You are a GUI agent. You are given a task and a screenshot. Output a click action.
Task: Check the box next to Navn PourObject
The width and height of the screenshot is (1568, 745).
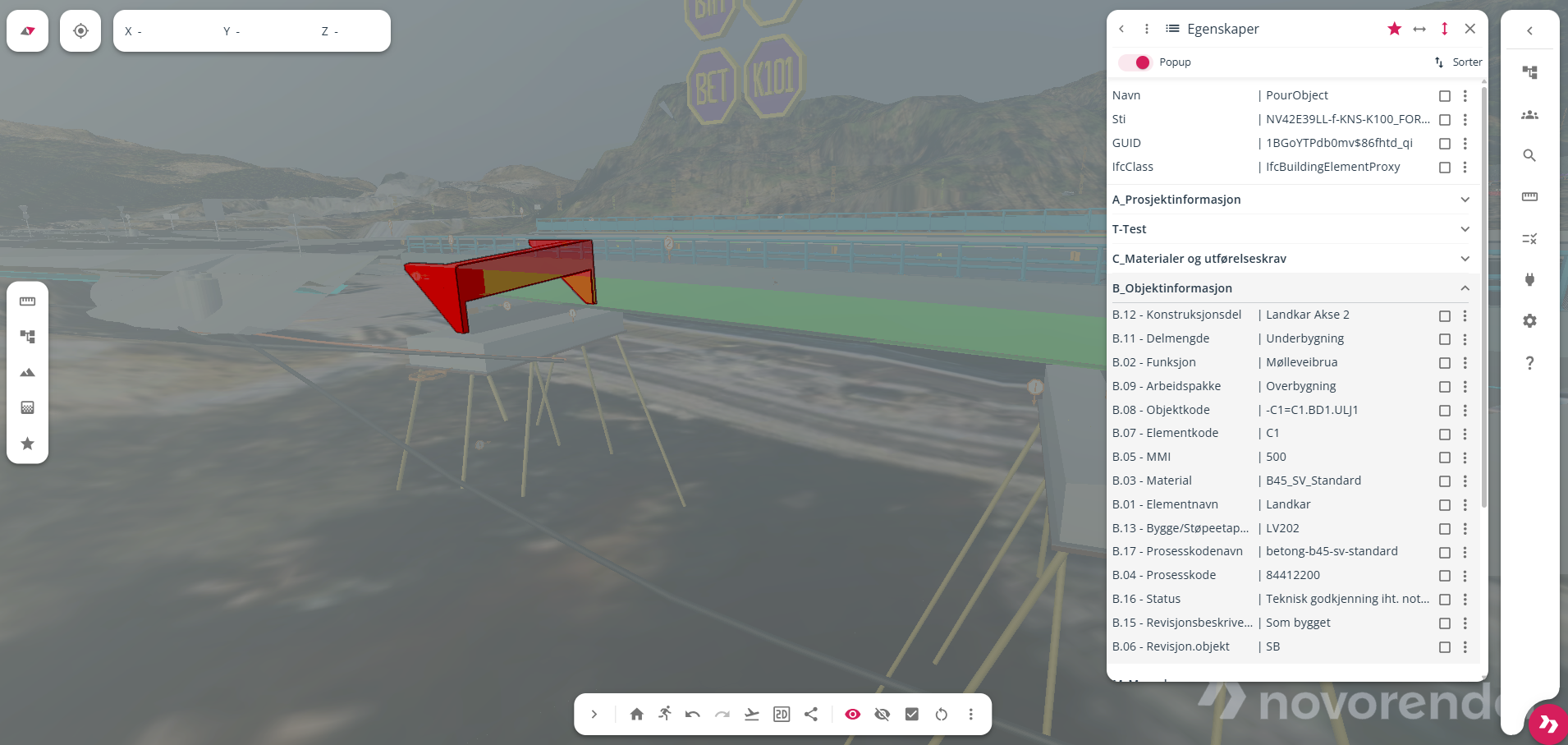point(1444,96)
